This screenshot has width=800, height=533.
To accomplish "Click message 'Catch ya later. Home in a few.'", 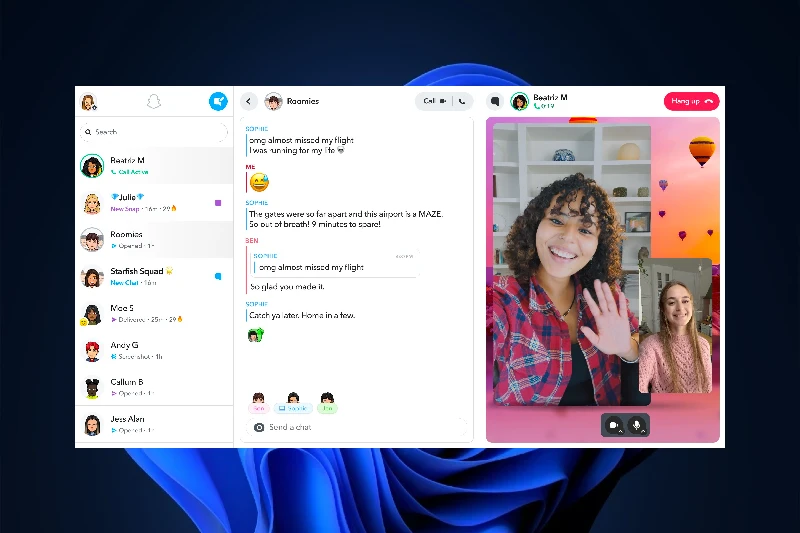I will [x=302, y=315].
